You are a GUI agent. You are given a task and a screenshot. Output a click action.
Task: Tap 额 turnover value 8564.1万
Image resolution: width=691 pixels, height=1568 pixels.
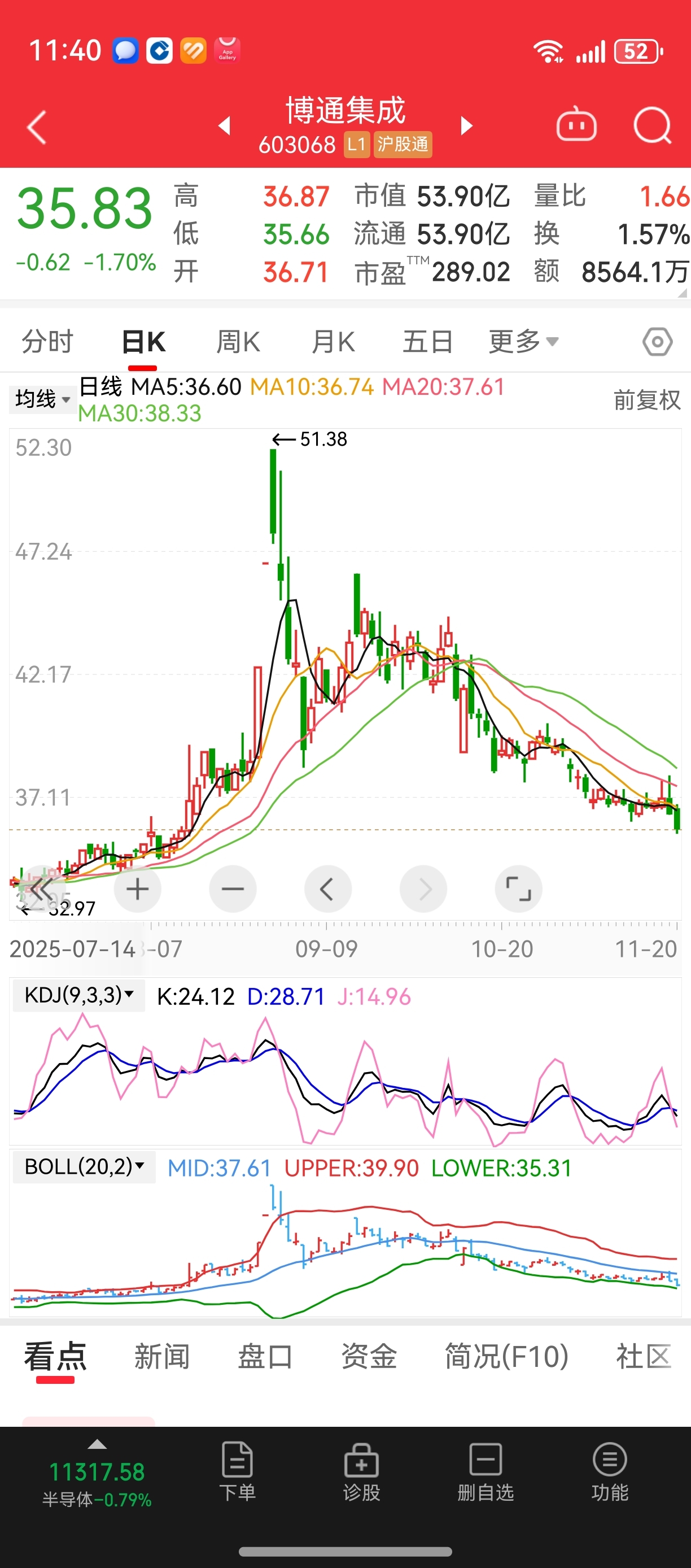click(x=635, y=272)
